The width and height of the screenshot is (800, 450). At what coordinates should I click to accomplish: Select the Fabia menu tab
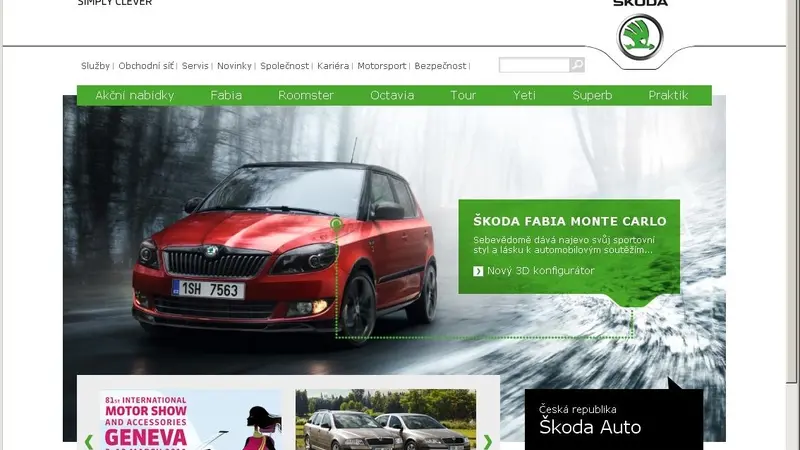[226, 95]
